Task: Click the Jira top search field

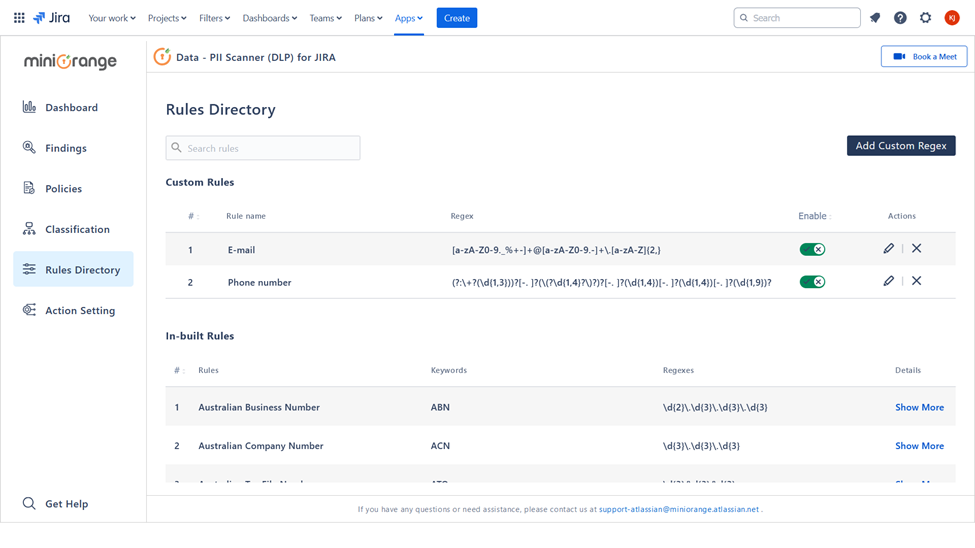Action: (797, 18)
